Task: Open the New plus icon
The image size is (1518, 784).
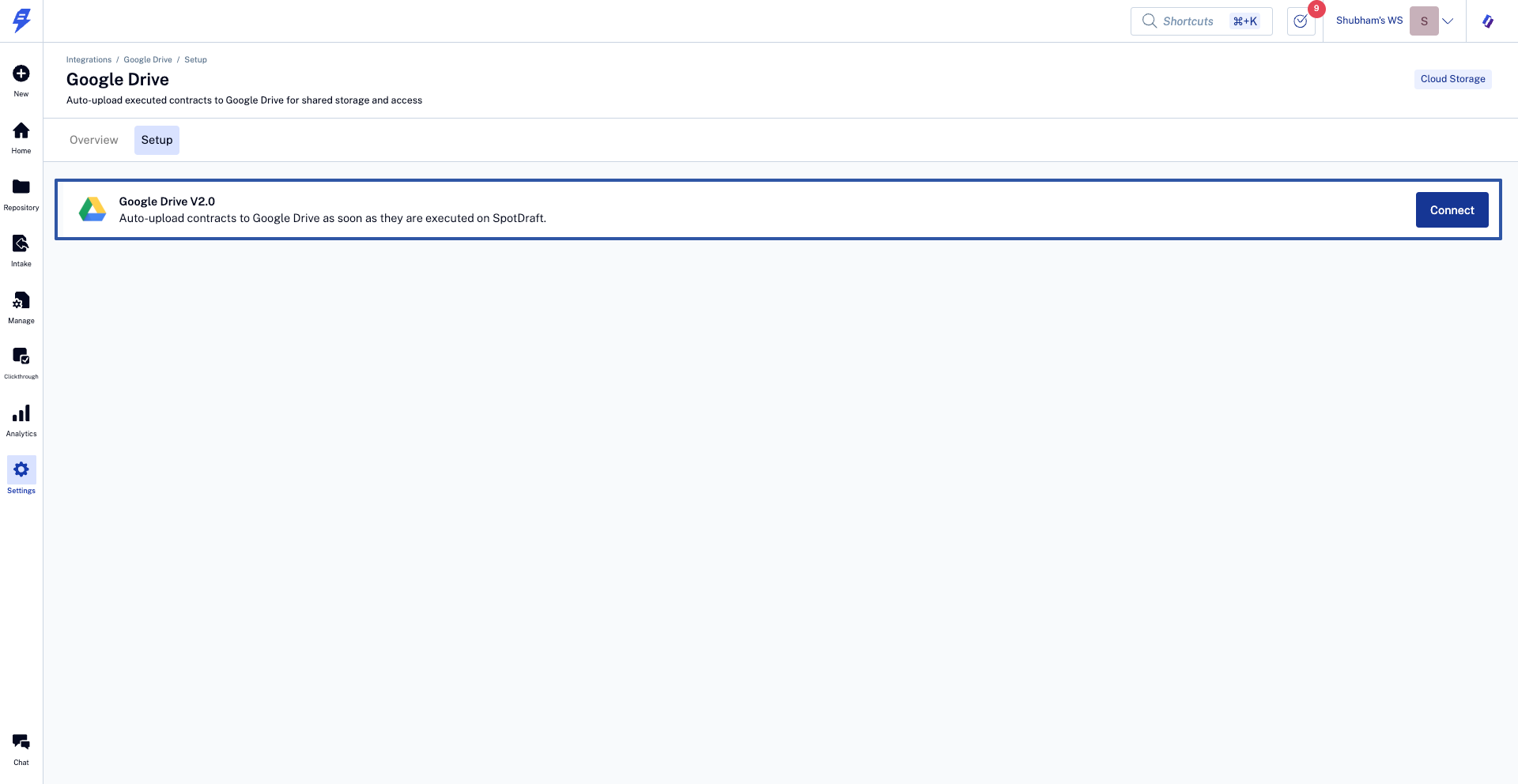Action: coord(21,73)
